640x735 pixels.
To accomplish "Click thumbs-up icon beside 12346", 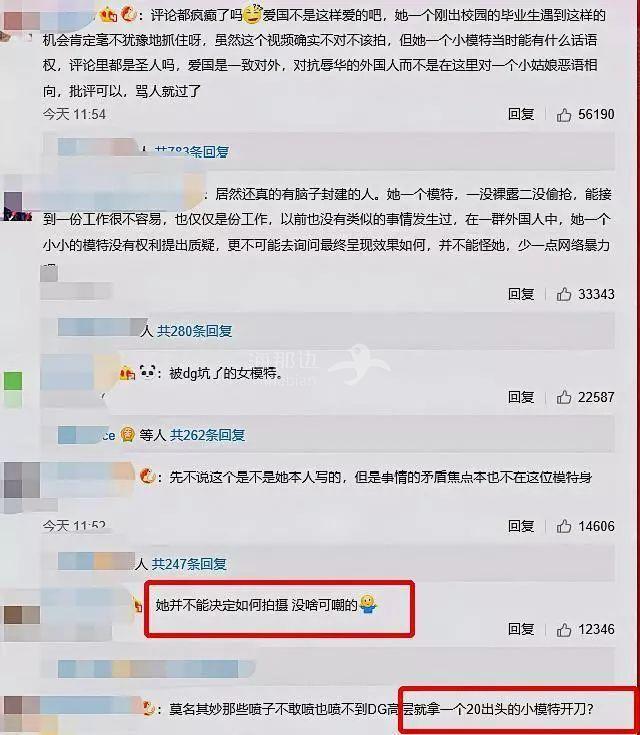I will coord(564,629).
